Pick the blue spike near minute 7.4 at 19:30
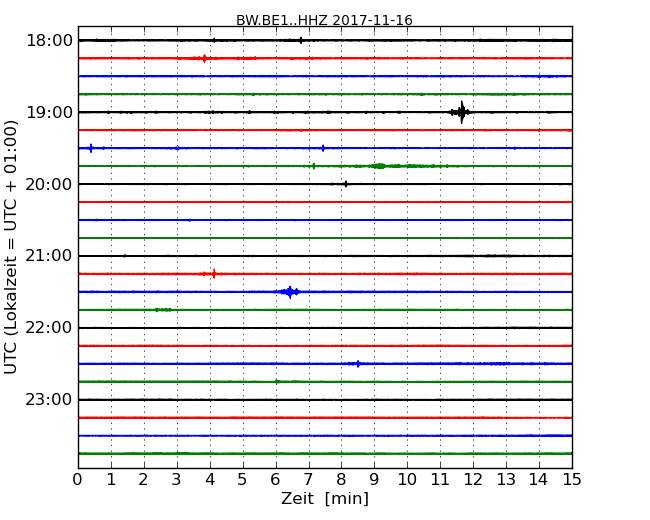This screenshot has width=650, height=520. (x=323, y=148)
